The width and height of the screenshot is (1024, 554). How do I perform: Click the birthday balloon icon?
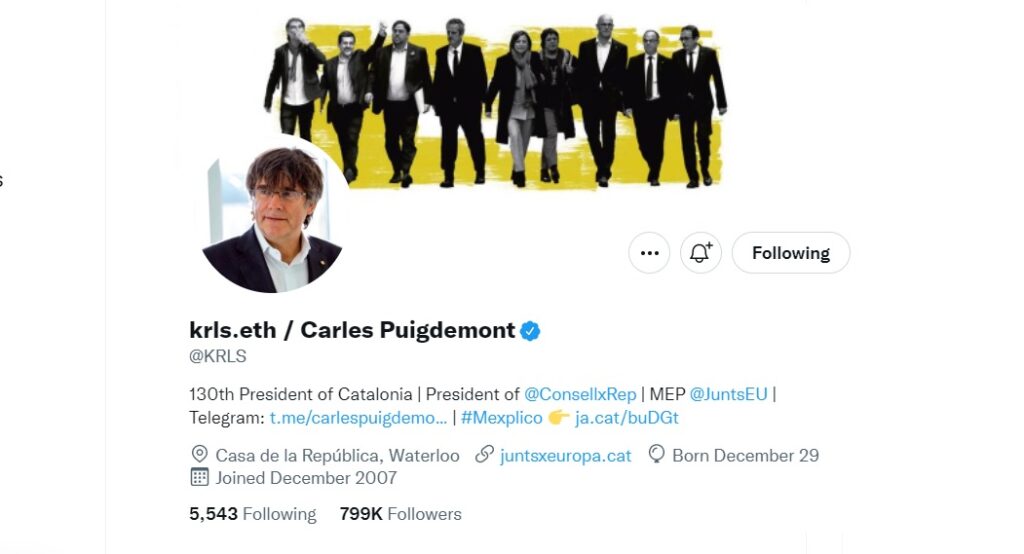pyautogui.click(x=656, y=455)
